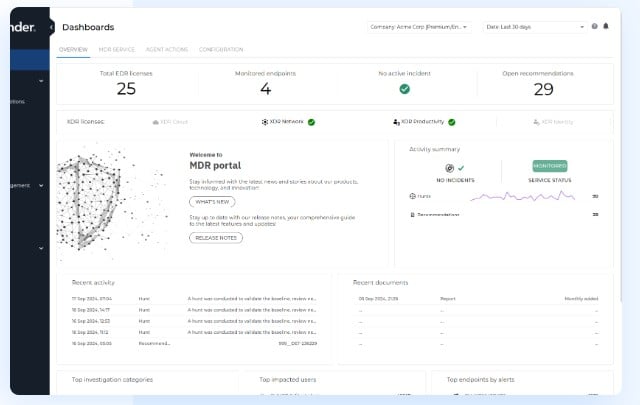640x405 pixels.
Task: Switch to the Agent Actions tab
Action: point(167,49)
